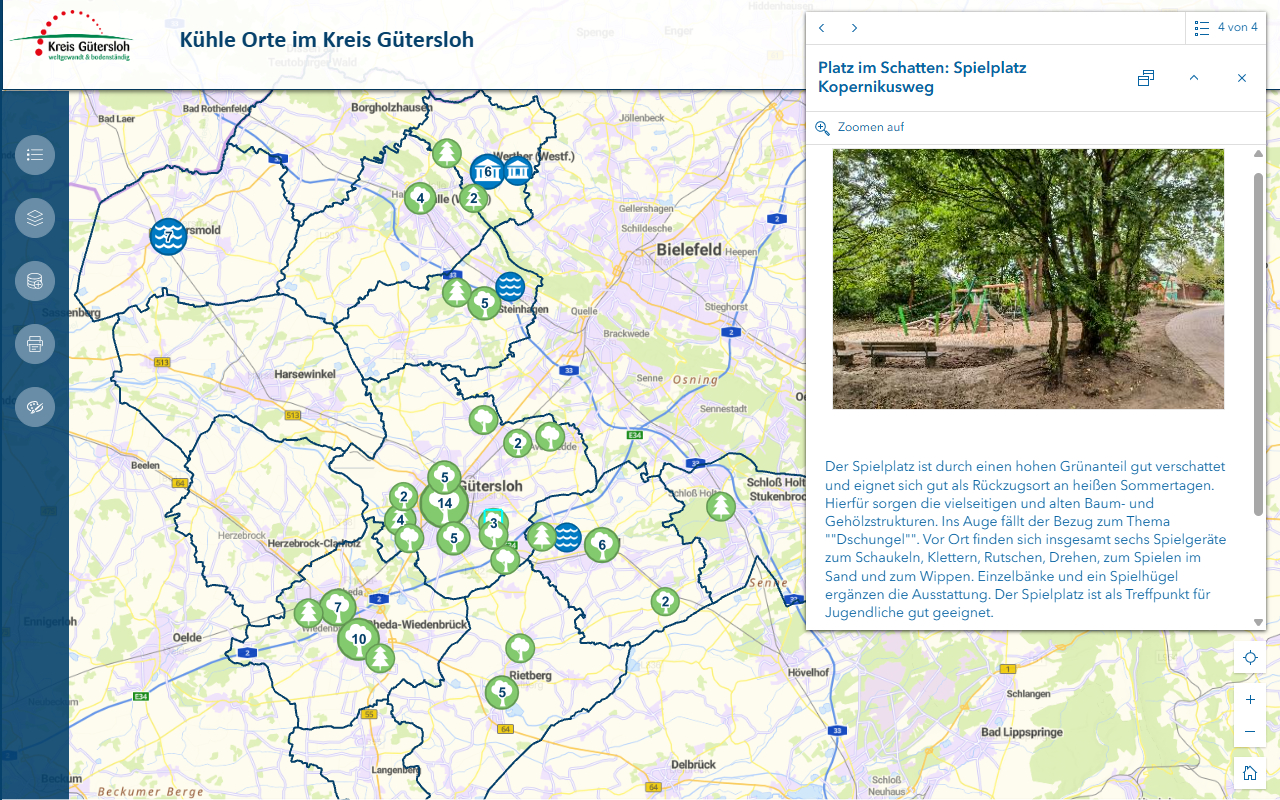Open the playground photo in popup

1028,279
